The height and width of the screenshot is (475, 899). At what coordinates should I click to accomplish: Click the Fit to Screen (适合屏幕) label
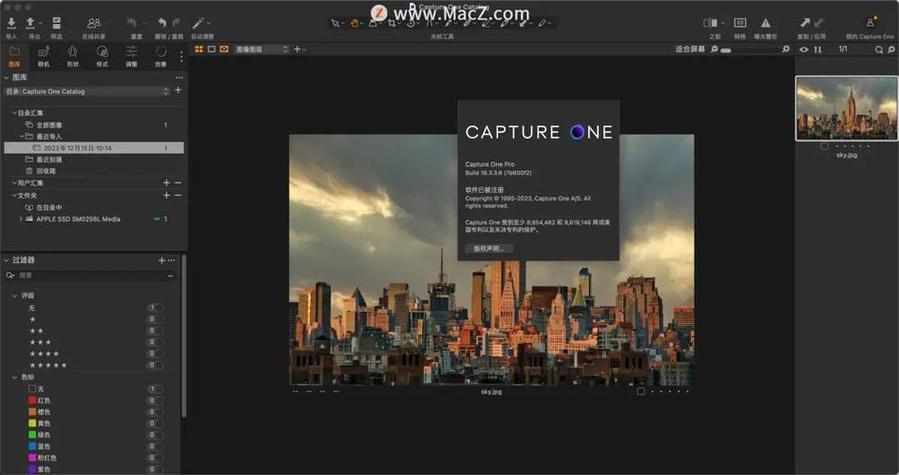690,49
